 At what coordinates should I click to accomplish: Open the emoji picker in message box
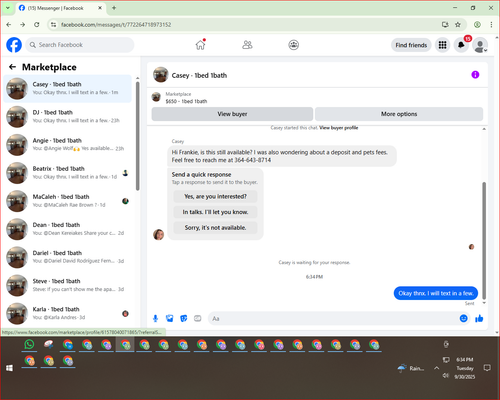coord(463,318)
